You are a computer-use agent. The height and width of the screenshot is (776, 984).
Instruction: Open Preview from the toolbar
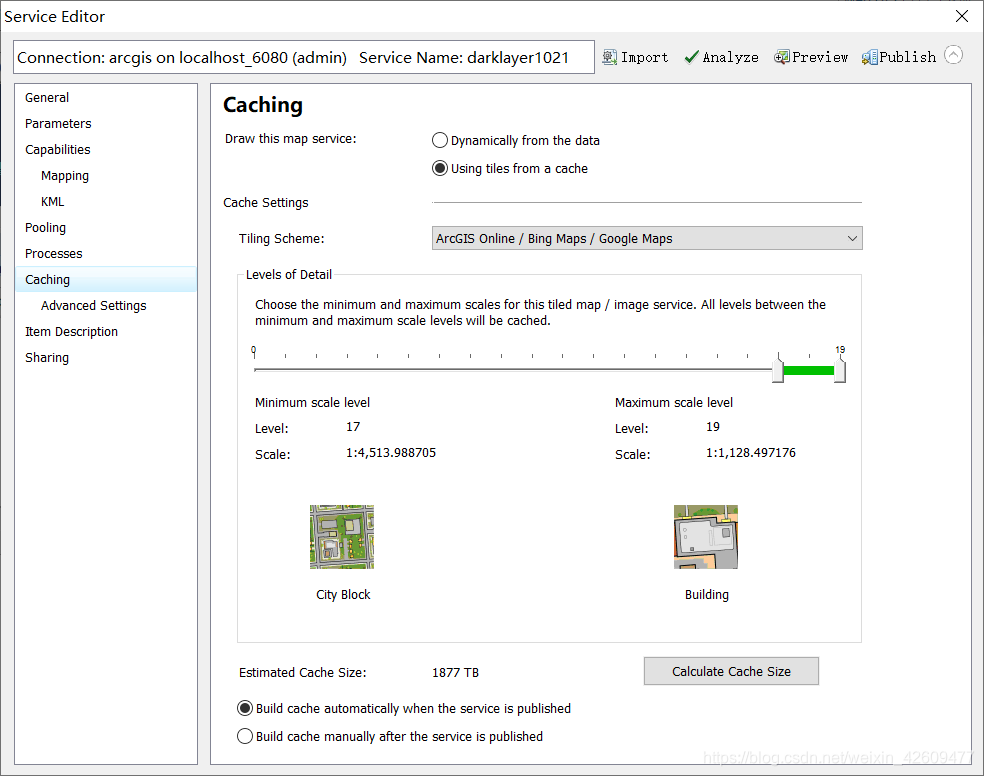(x=811, y=57)
